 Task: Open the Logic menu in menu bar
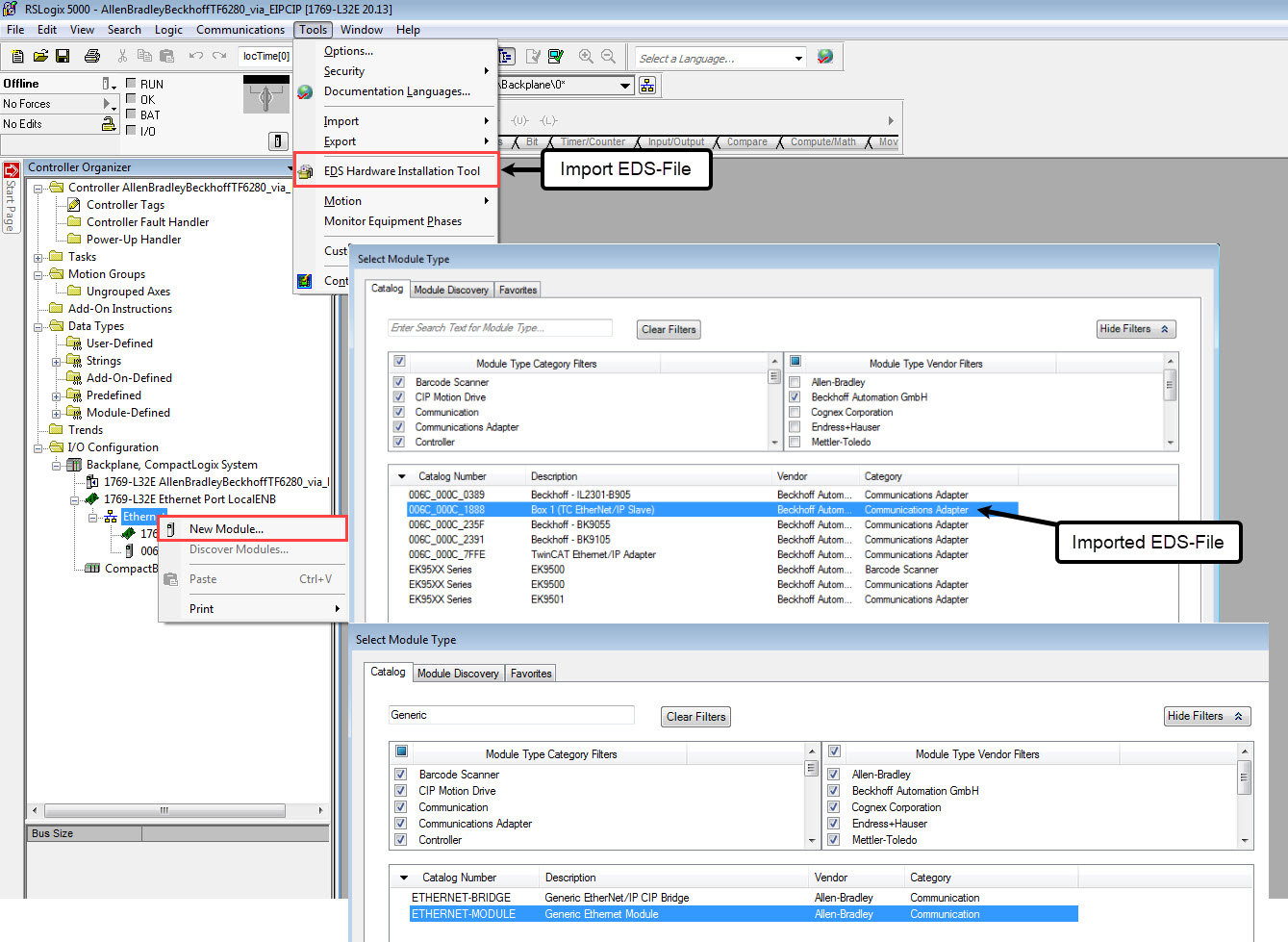[x=168, y=30]
